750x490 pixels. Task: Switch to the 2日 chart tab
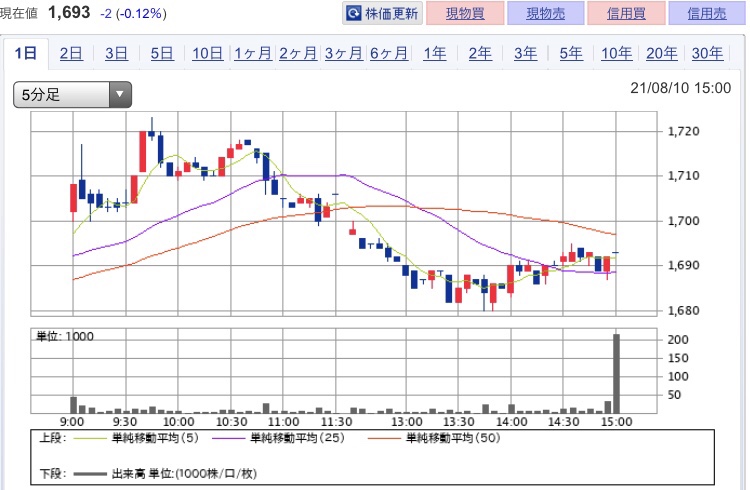click(x=71, y=53)
